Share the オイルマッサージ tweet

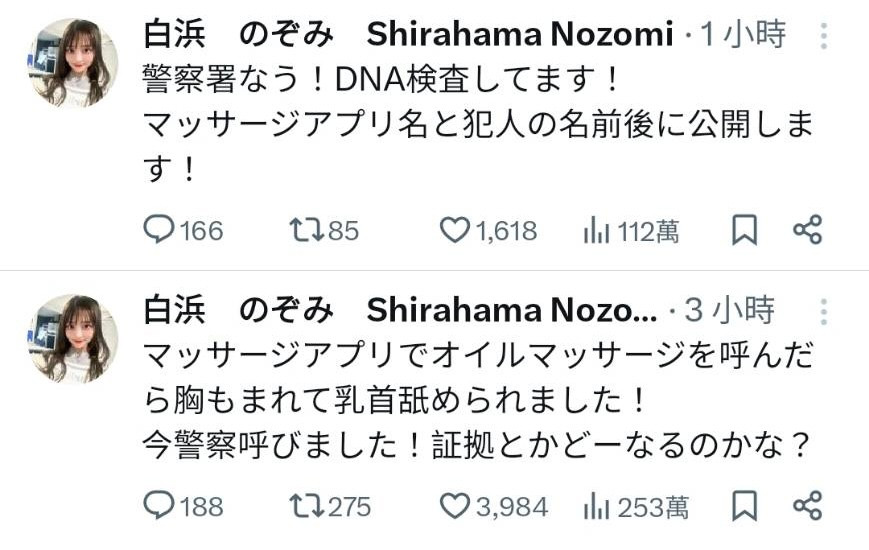[807, 506]
